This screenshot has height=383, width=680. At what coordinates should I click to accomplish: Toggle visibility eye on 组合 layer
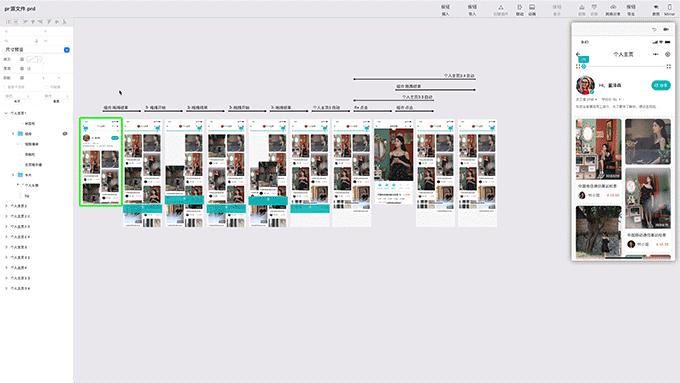[65, 134]
